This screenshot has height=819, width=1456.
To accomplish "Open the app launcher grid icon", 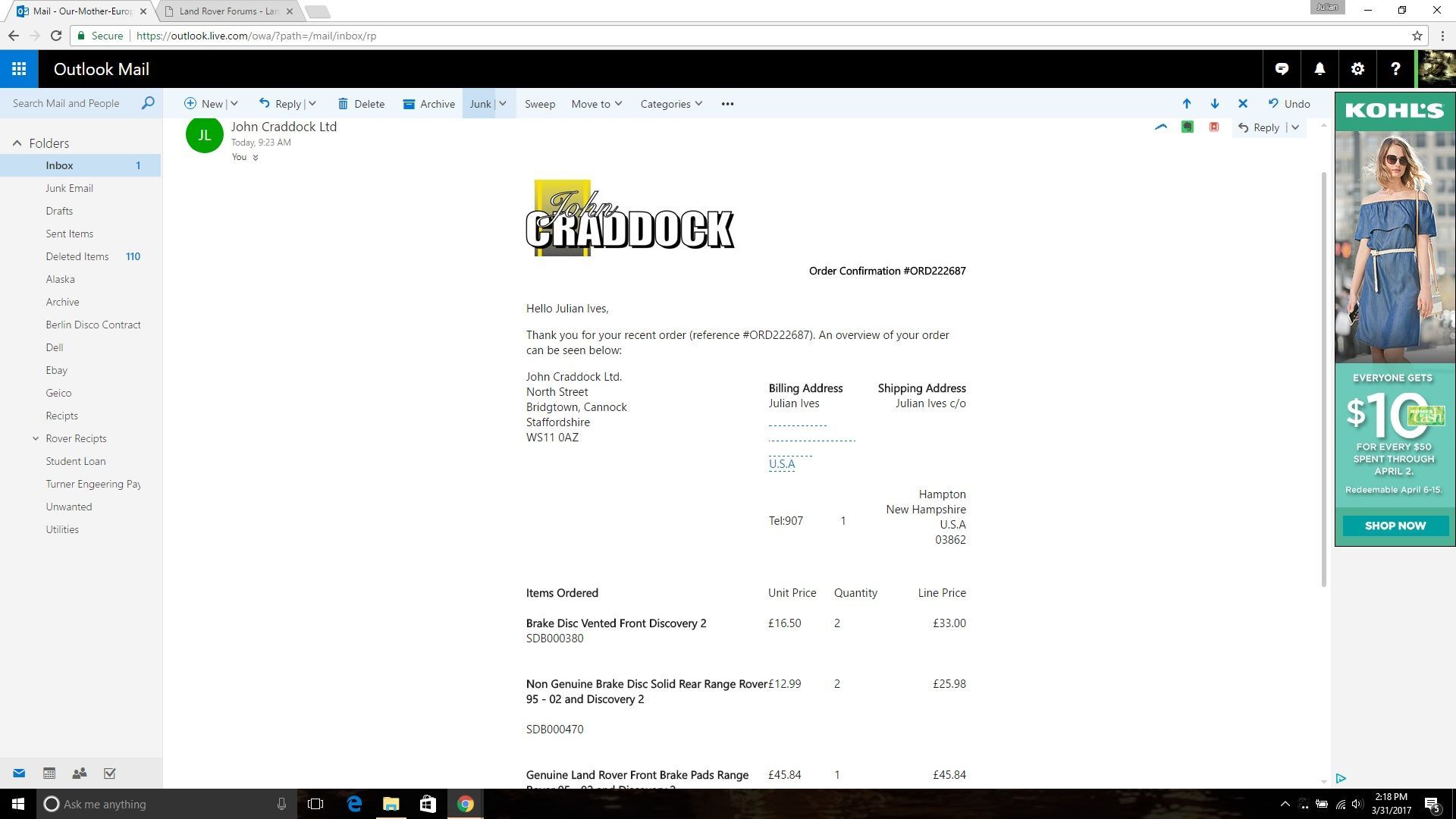I will tap(19, 69).
